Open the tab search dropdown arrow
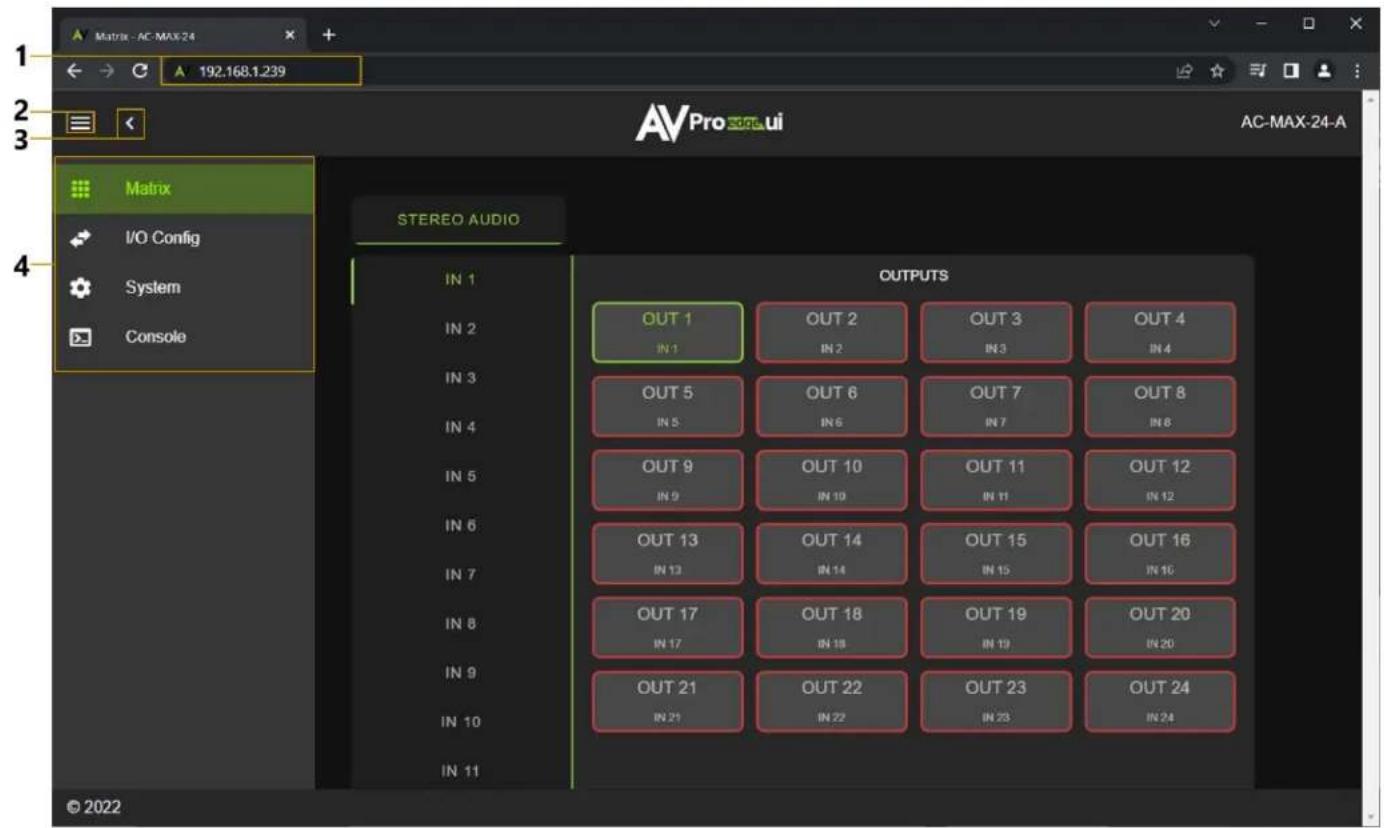Screen dimensions: 1384x828 click(1214, 24)
